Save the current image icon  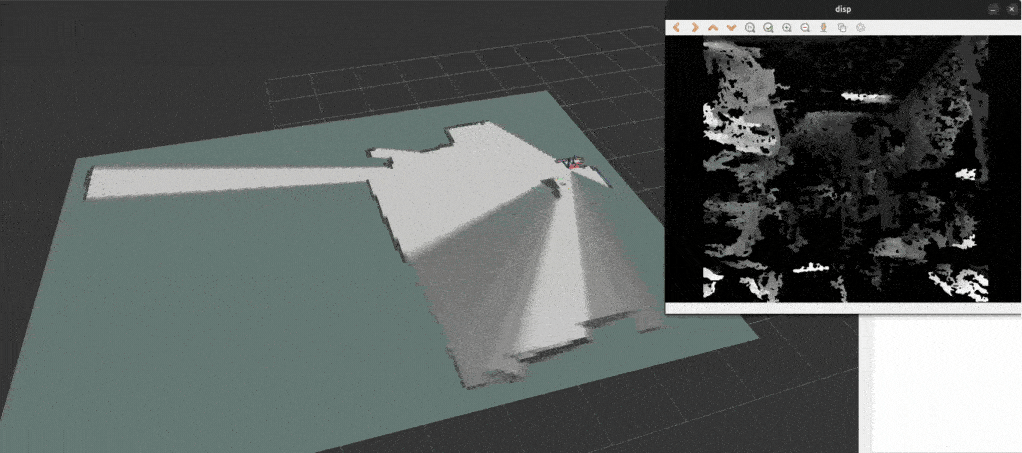[x=823, y=27]
